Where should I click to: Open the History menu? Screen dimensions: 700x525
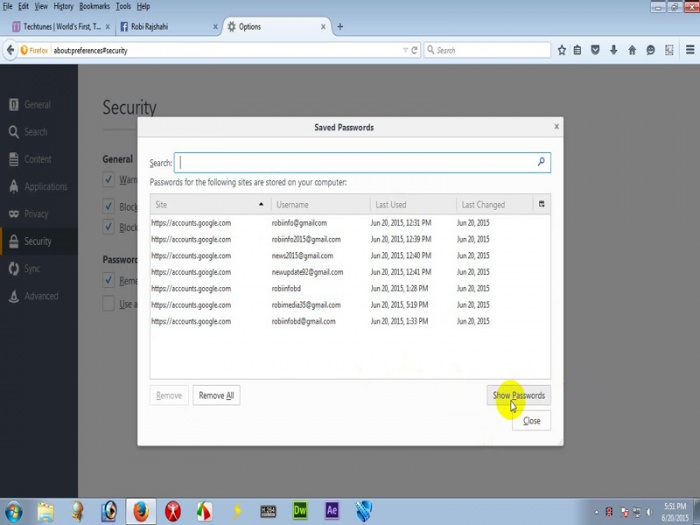pos(63,6)
